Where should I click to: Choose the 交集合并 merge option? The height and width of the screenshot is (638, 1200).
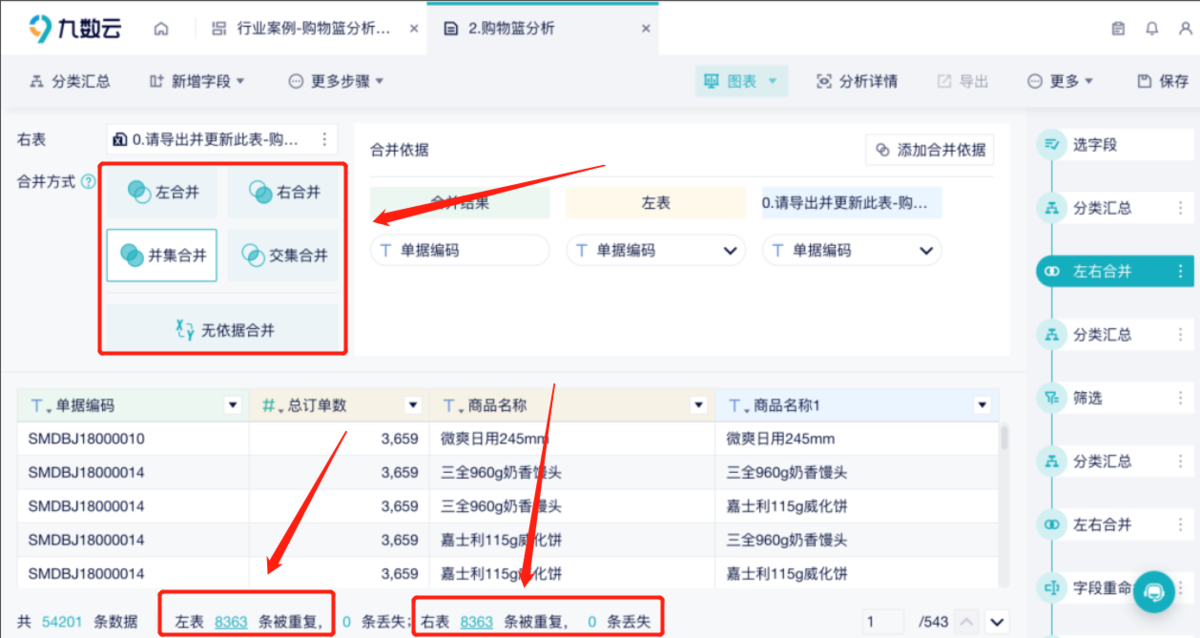(285, 255)
